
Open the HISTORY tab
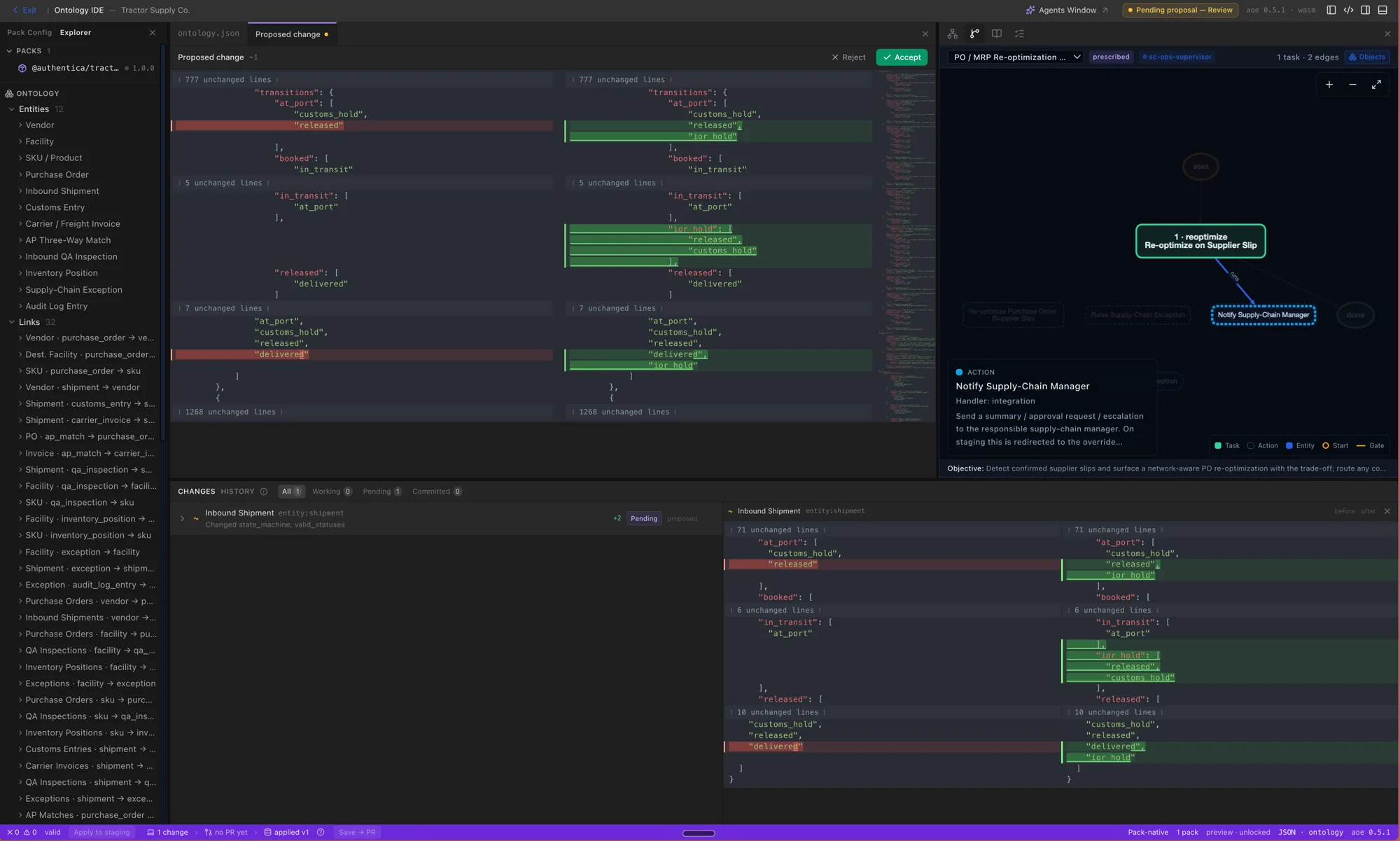pos(237,492)
